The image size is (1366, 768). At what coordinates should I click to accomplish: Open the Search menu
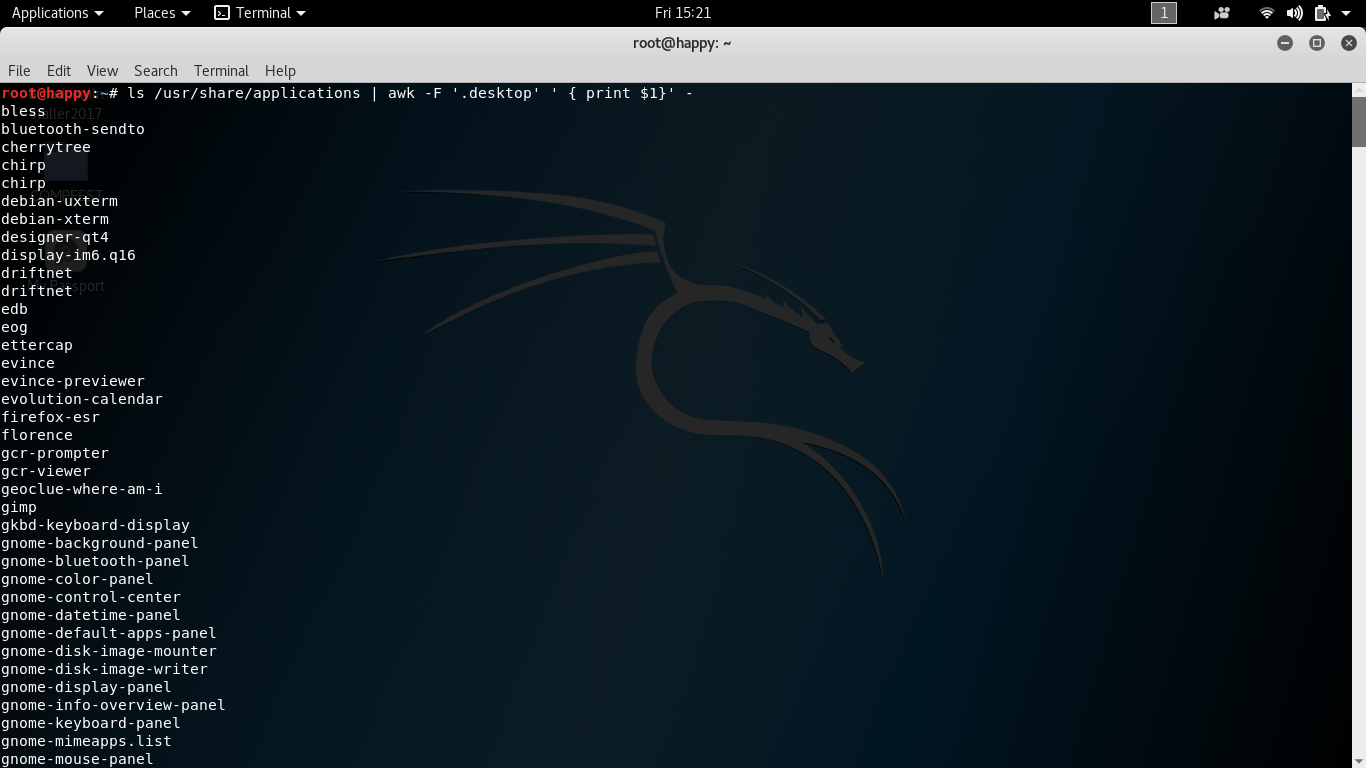tap(156, 71)
